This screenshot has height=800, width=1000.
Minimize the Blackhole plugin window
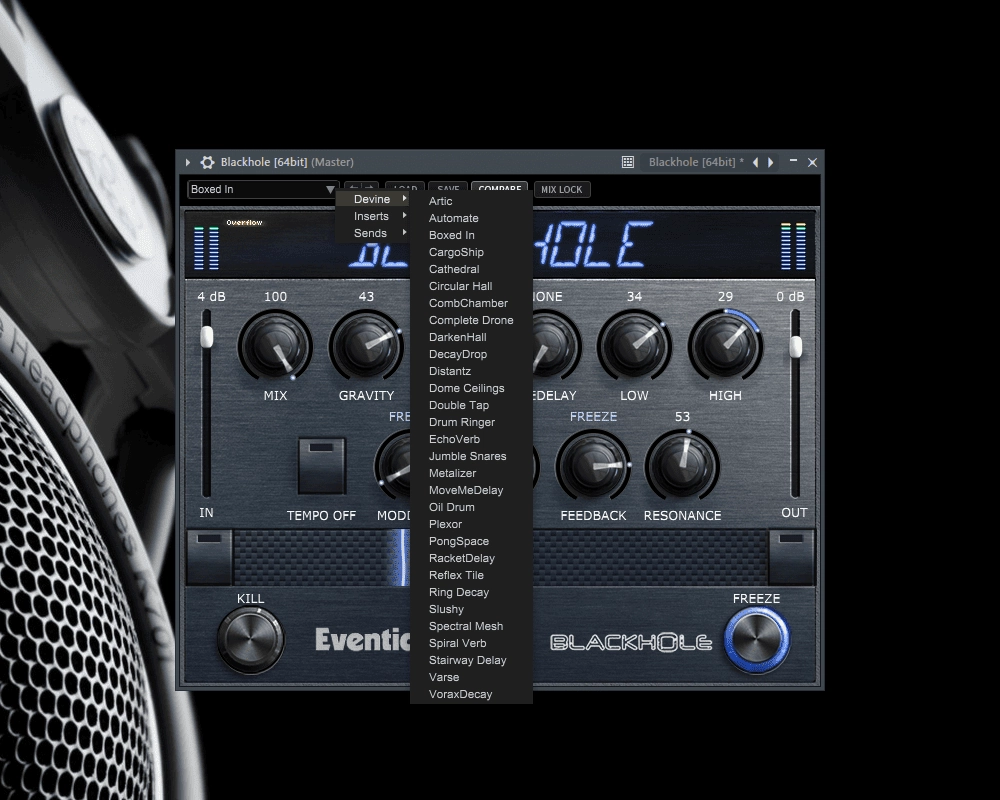click(x=793, y=161)
